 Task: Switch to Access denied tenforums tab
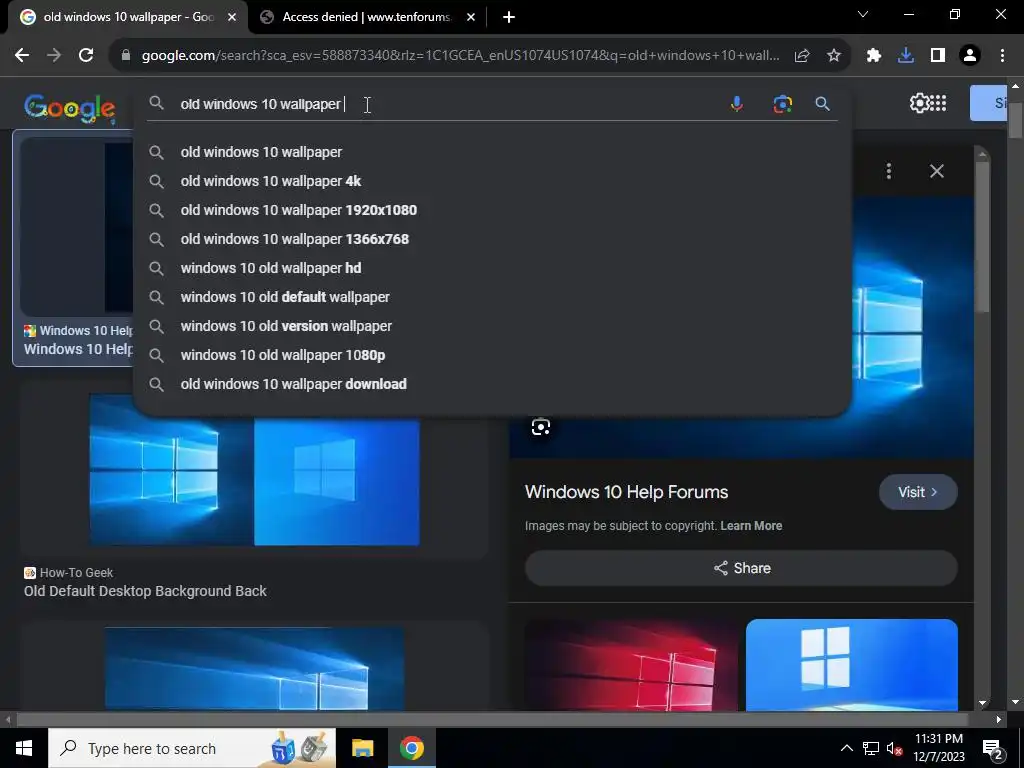[368, 17]
